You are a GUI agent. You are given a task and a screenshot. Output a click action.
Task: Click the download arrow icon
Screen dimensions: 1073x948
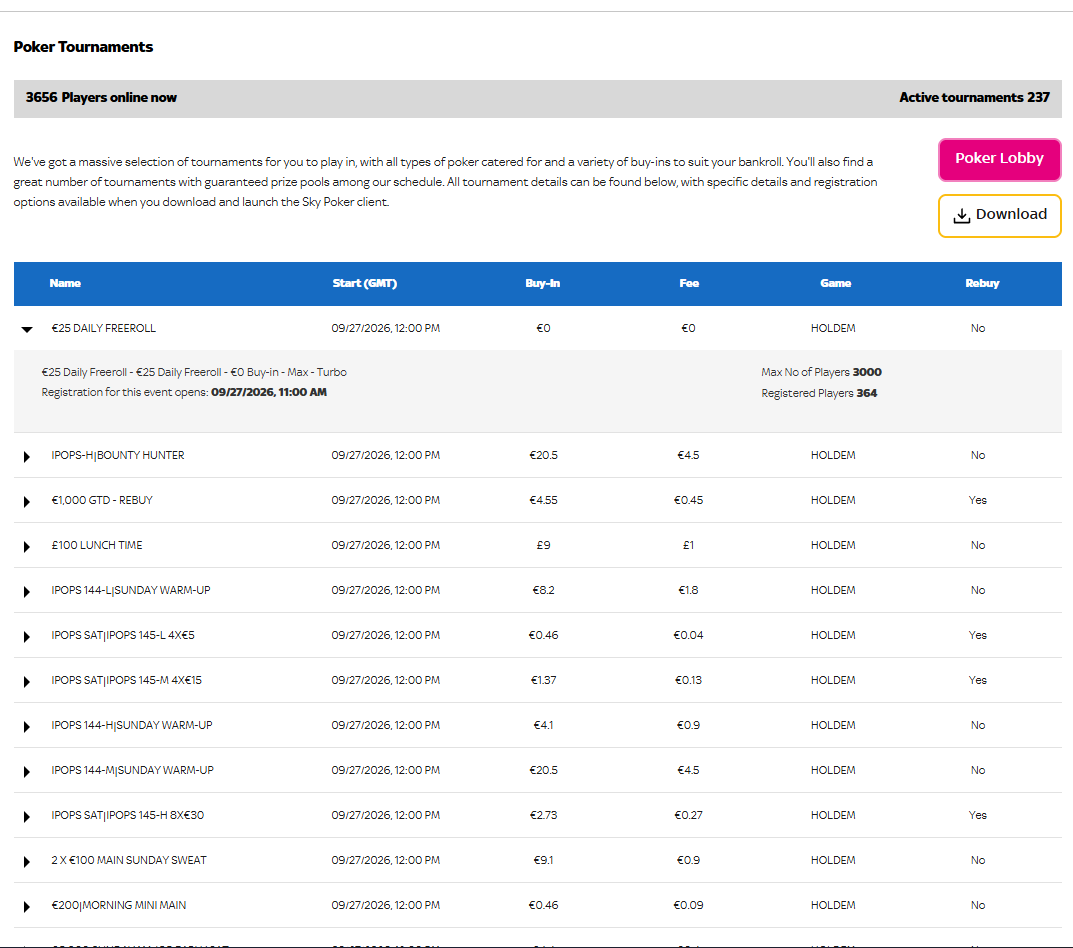click(x=961, y=216)
